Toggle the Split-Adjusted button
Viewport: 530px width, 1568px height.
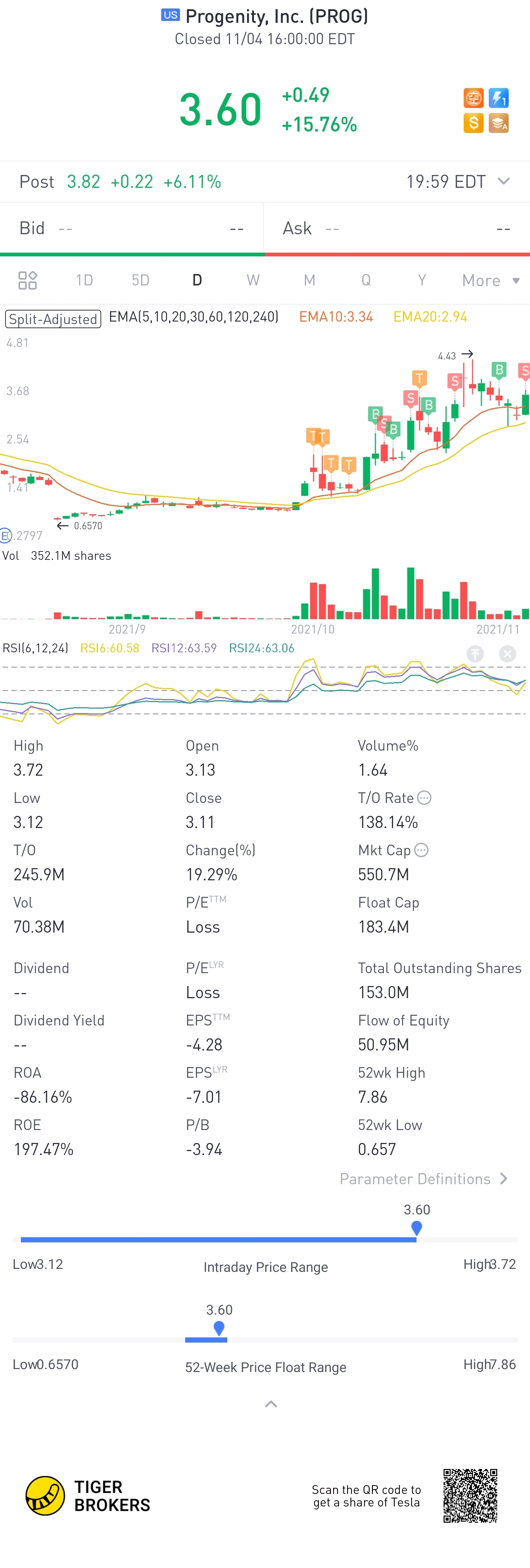pyautogui.click(x=53, y=319)
